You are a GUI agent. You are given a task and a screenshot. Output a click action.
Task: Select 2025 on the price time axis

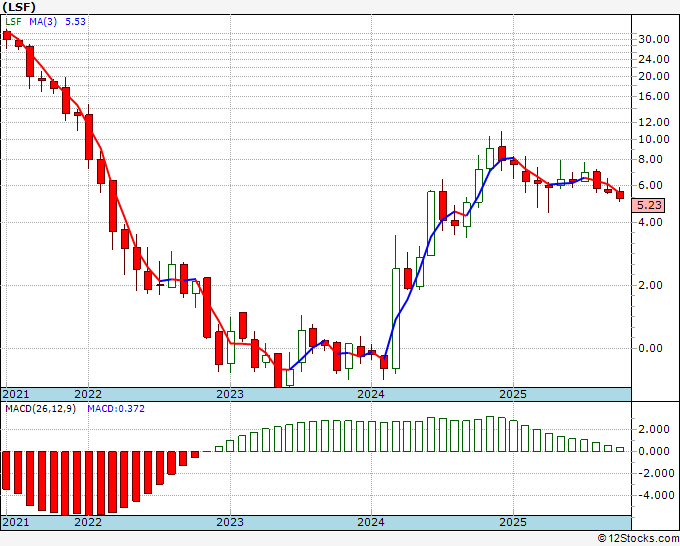point(513,394)
